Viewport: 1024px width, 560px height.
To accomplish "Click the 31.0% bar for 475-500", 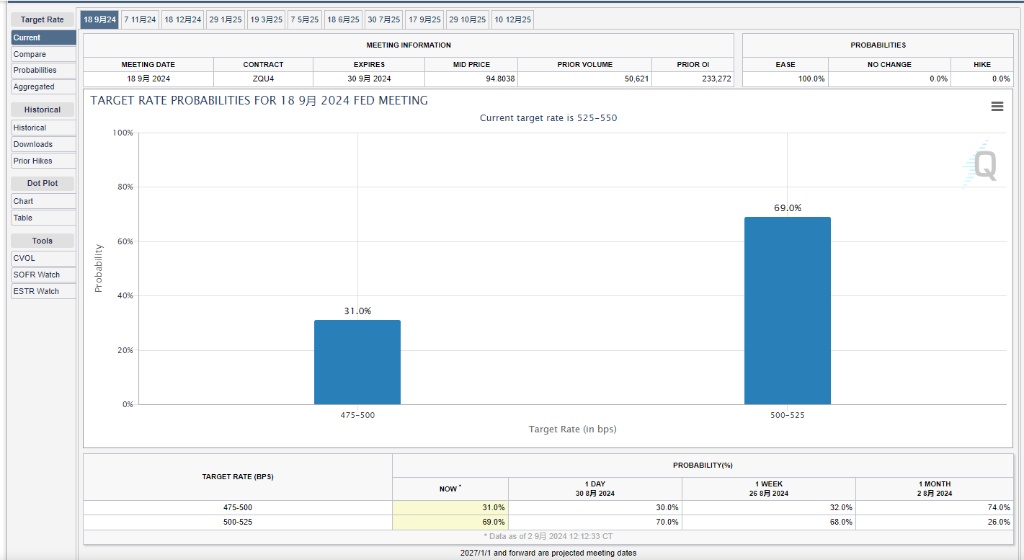I will tap(357, 362).
